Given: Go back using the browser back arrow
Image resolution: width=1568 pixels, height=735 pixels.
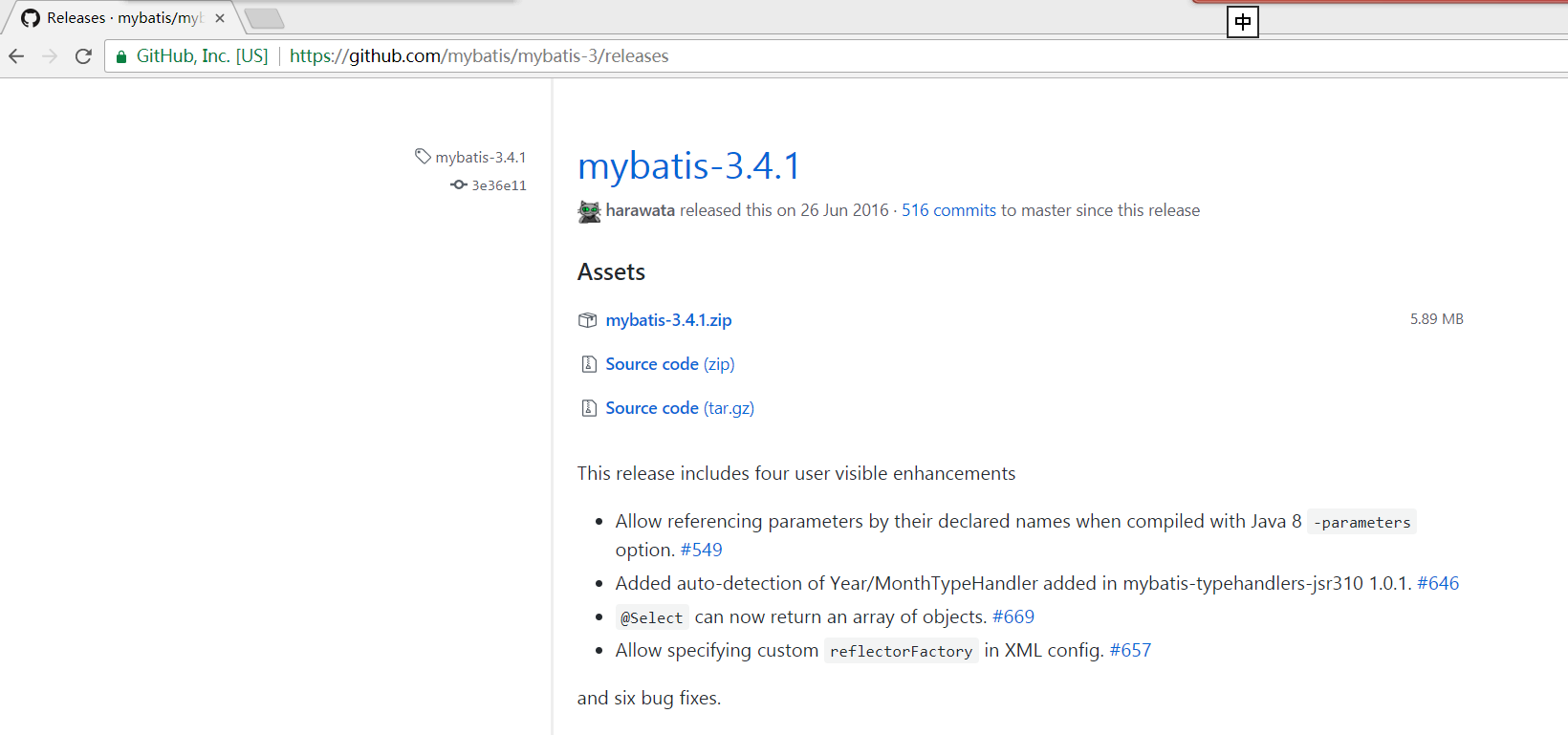Looking at the screenshot, I should point(16,56).
